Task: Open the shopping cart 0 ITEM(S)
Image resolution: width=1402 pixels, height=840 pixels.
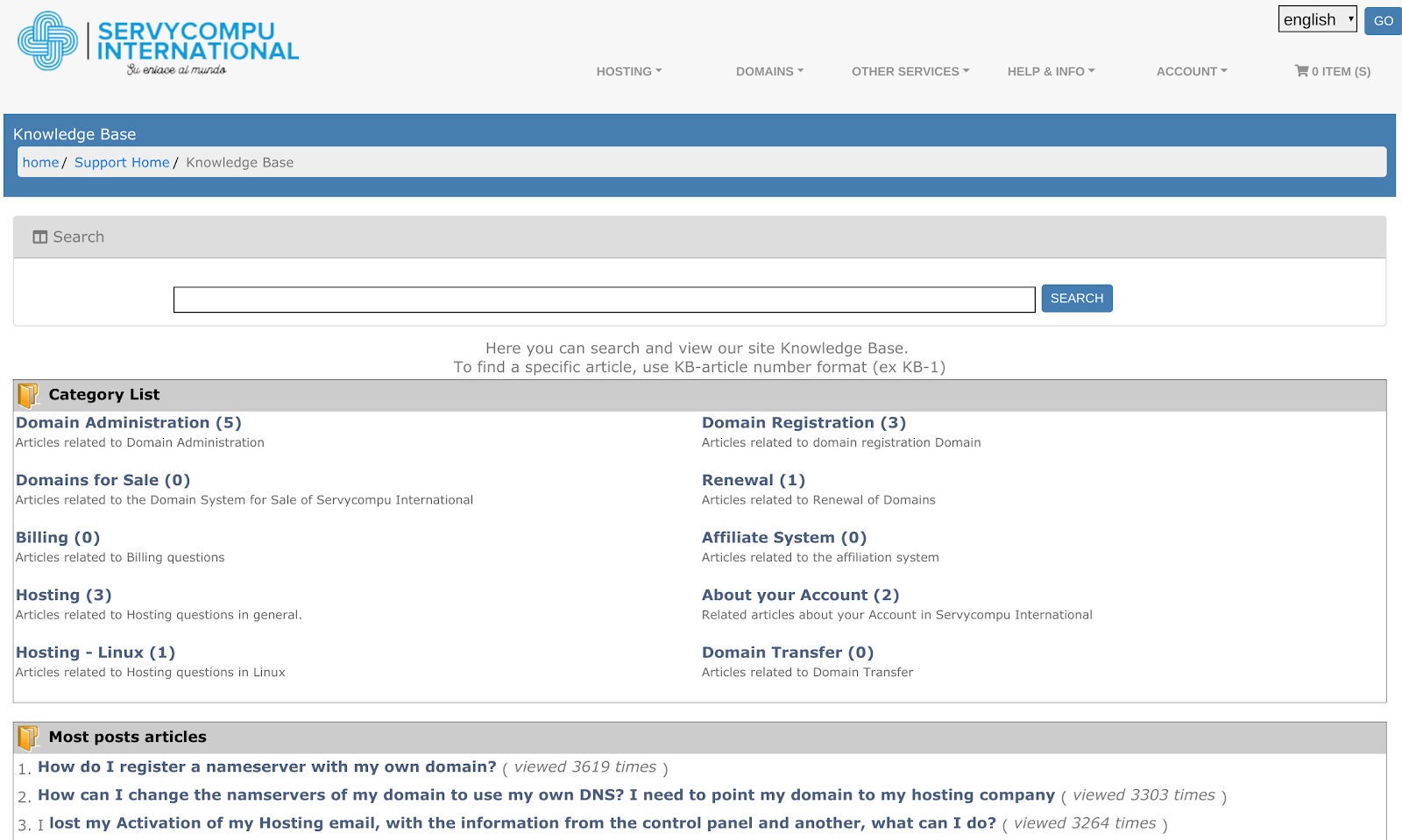Action: pos(1333,72)
